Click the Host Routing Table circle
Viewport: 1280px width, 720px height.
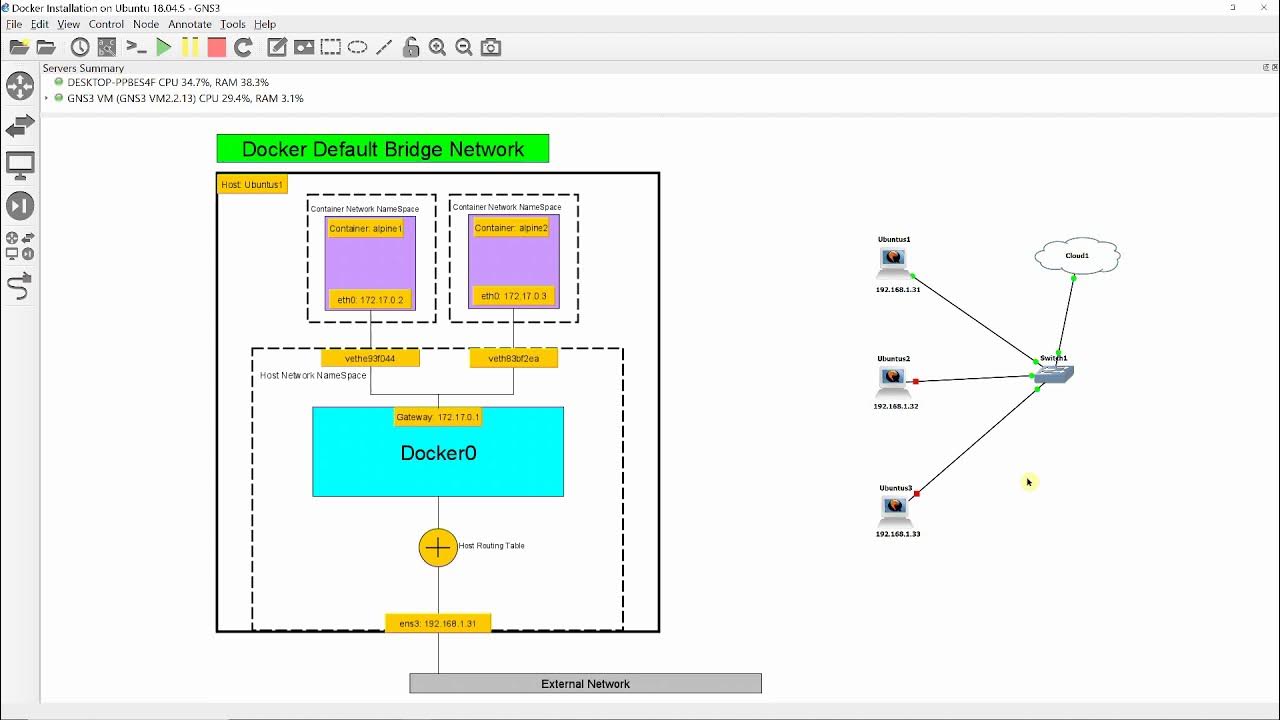pos(438,548)
